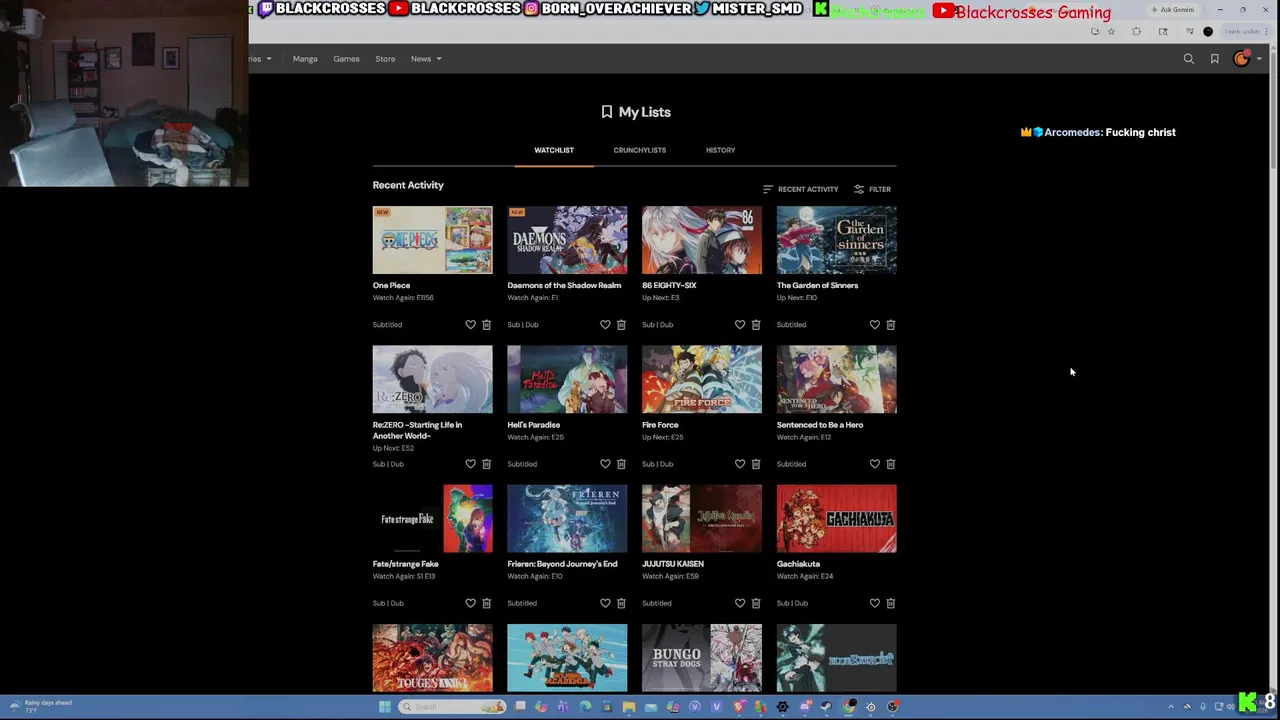Toggle heart on Sentenced to Be a Hero
Viewport: 1280px width, 720px height.
875,464
